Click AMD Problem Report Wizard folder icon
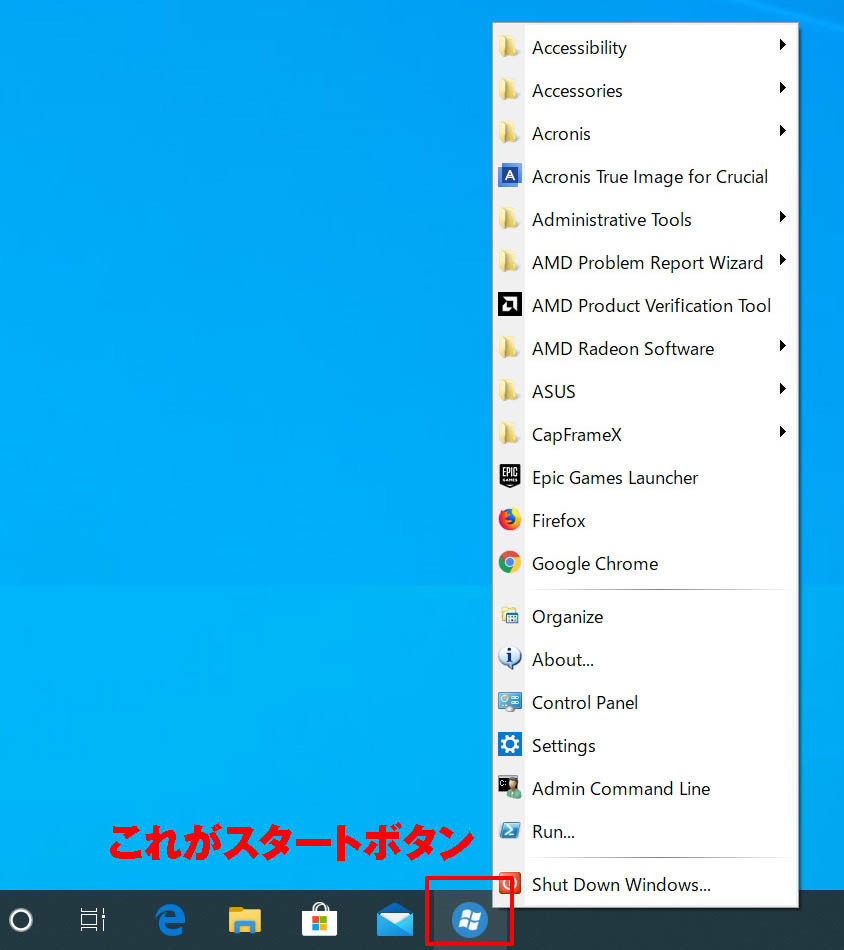 click(509, 262)
